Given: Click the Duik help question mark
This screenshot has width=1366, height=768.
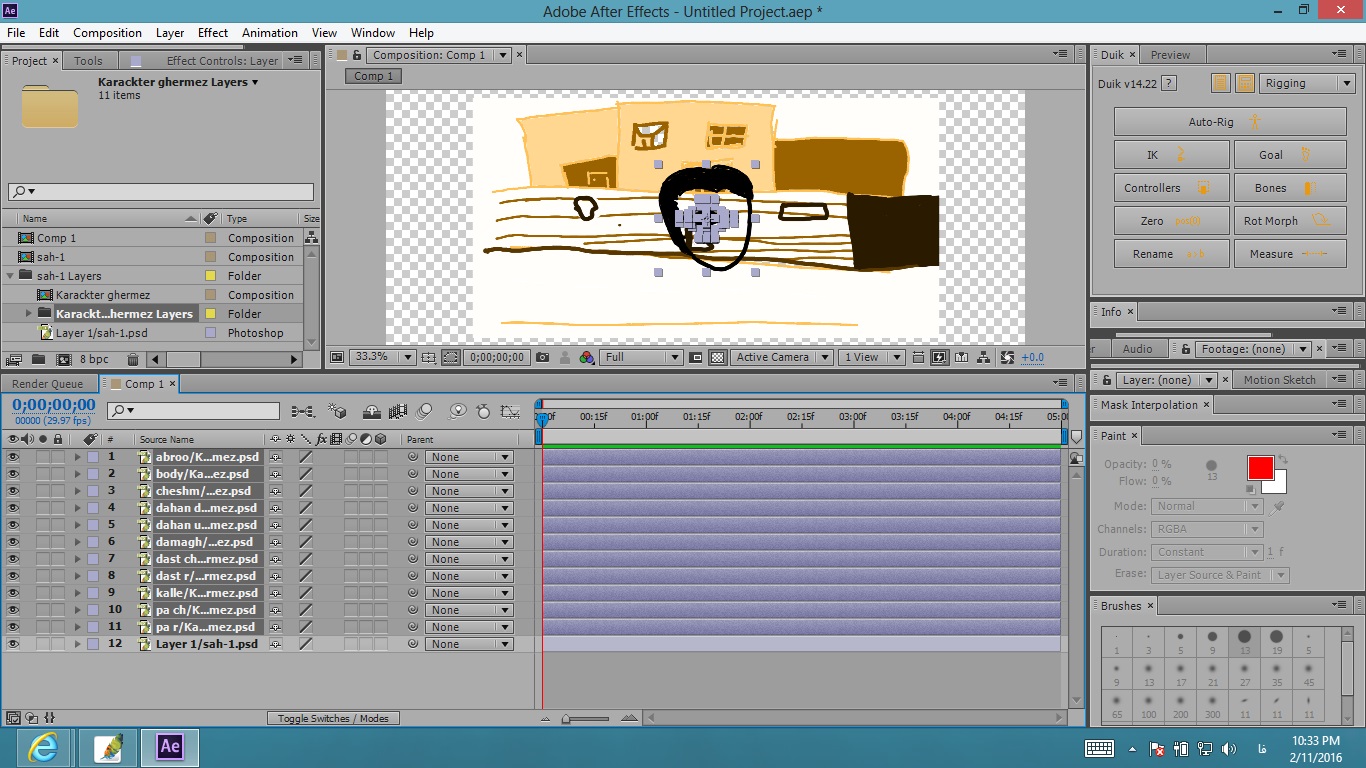Looking at the screenshot, I should tap(1168, 84).
